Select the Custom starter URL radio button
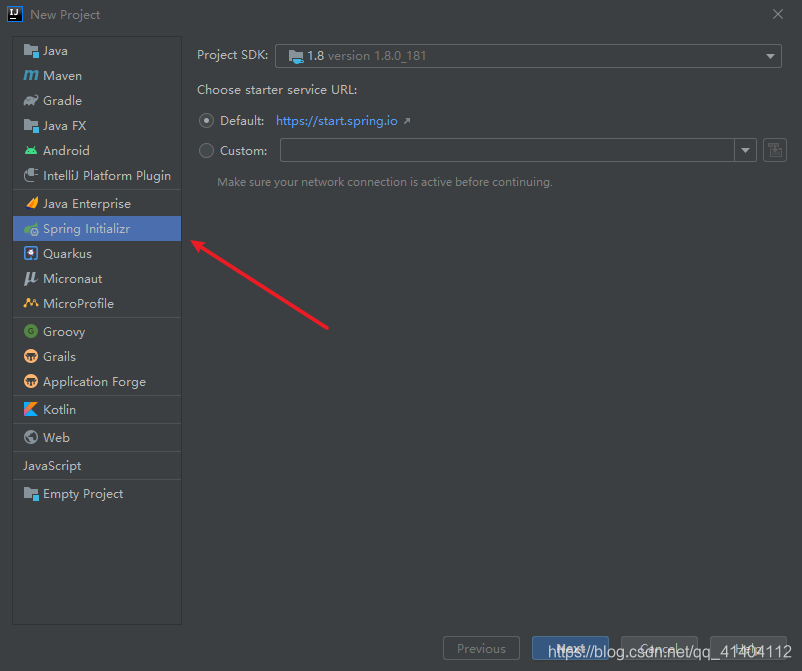The image size is (802, 671). (206, 150)
